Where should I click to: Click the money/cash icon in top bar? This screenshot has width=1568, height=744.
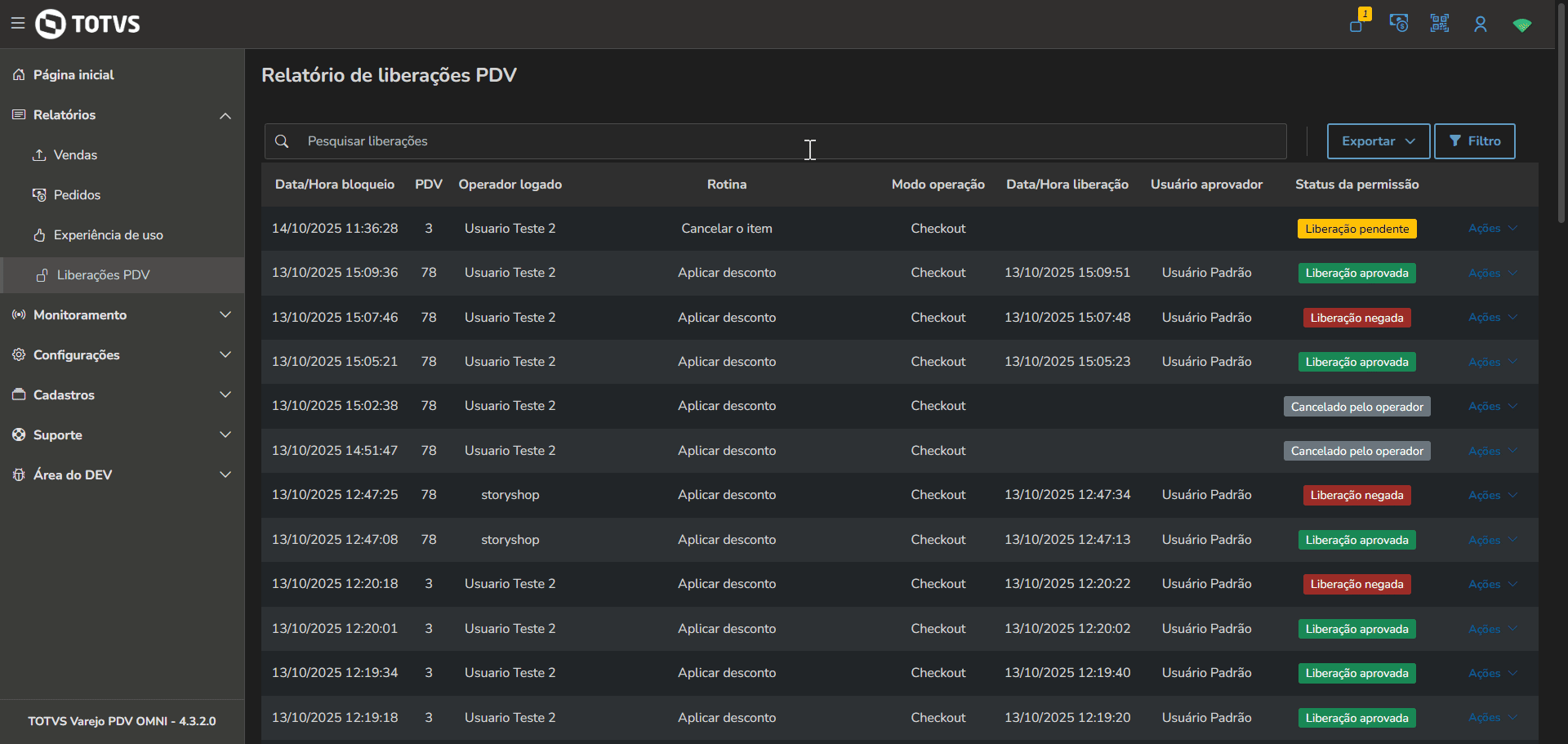coord(1399,24)
